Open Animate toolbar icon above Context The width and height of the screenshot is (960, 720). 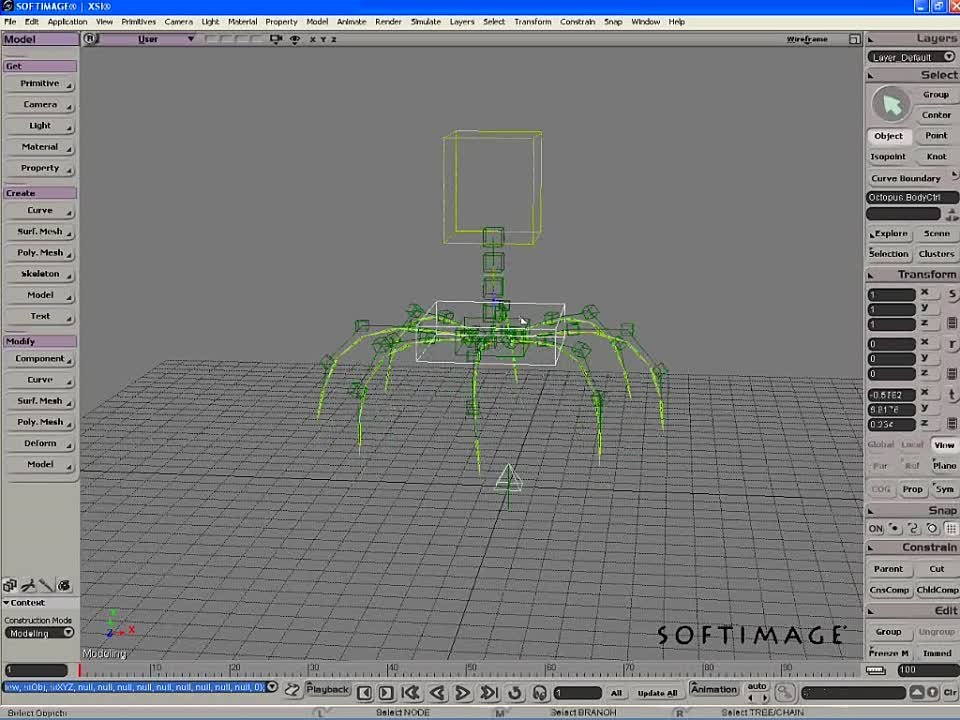[x=28, y=585]
